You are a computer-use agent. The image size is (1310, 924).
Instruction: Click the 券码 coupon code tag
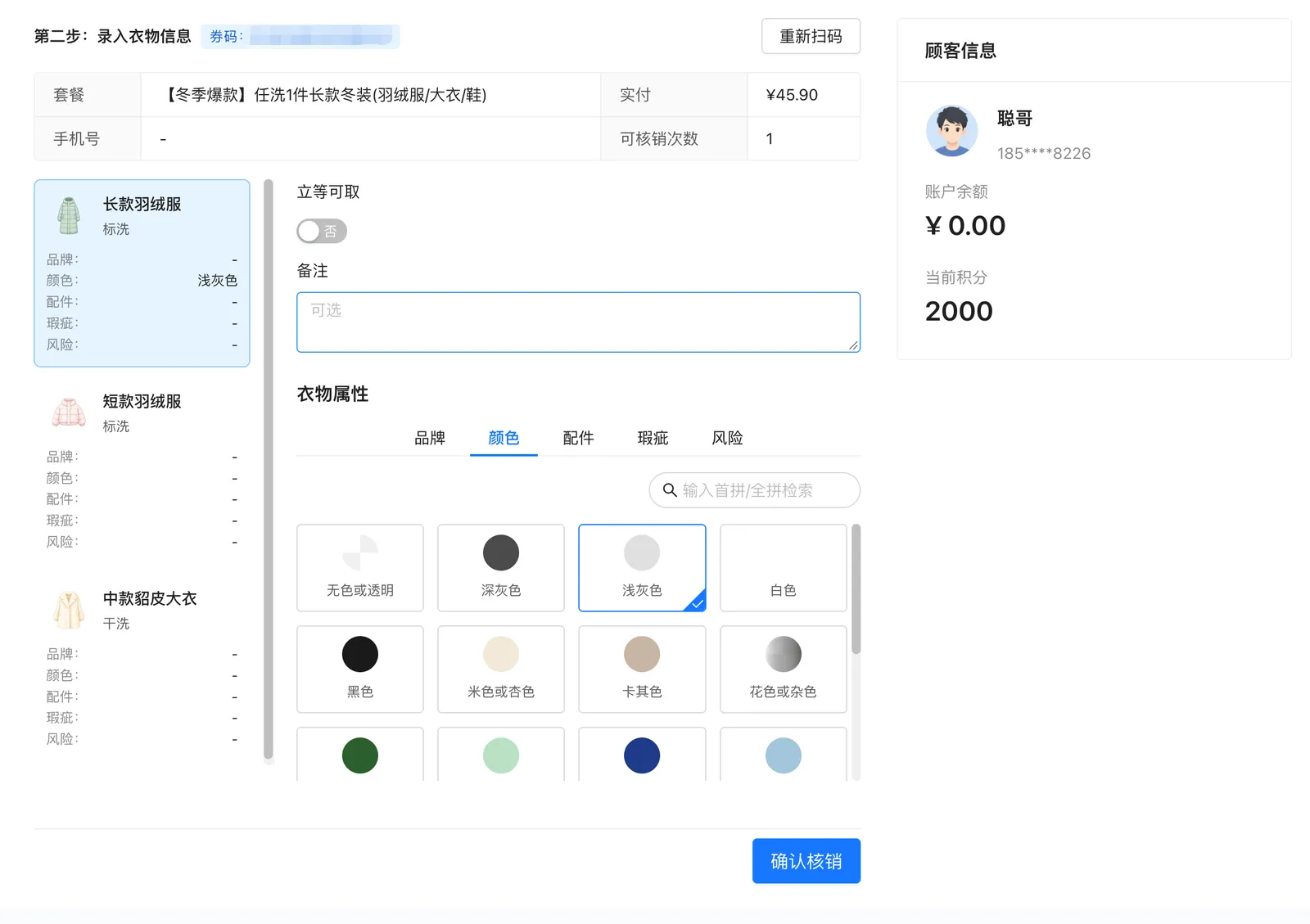300,36
